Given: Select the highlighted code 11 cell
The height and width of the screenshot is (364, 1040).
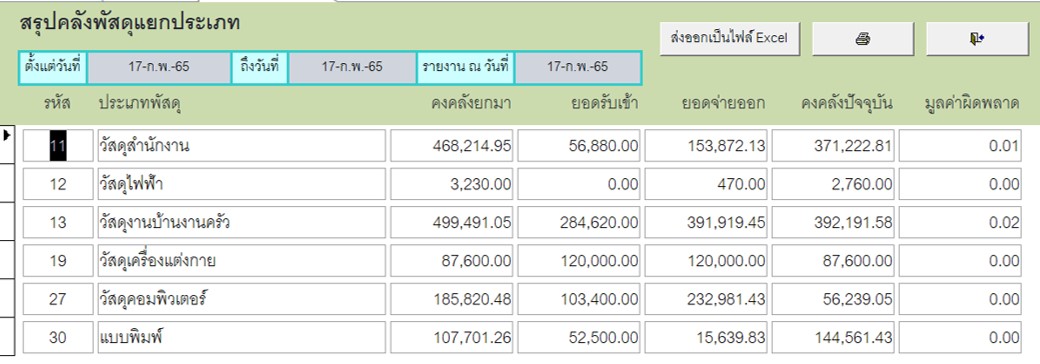Looking at the screenshot, I should click(58, 146).
